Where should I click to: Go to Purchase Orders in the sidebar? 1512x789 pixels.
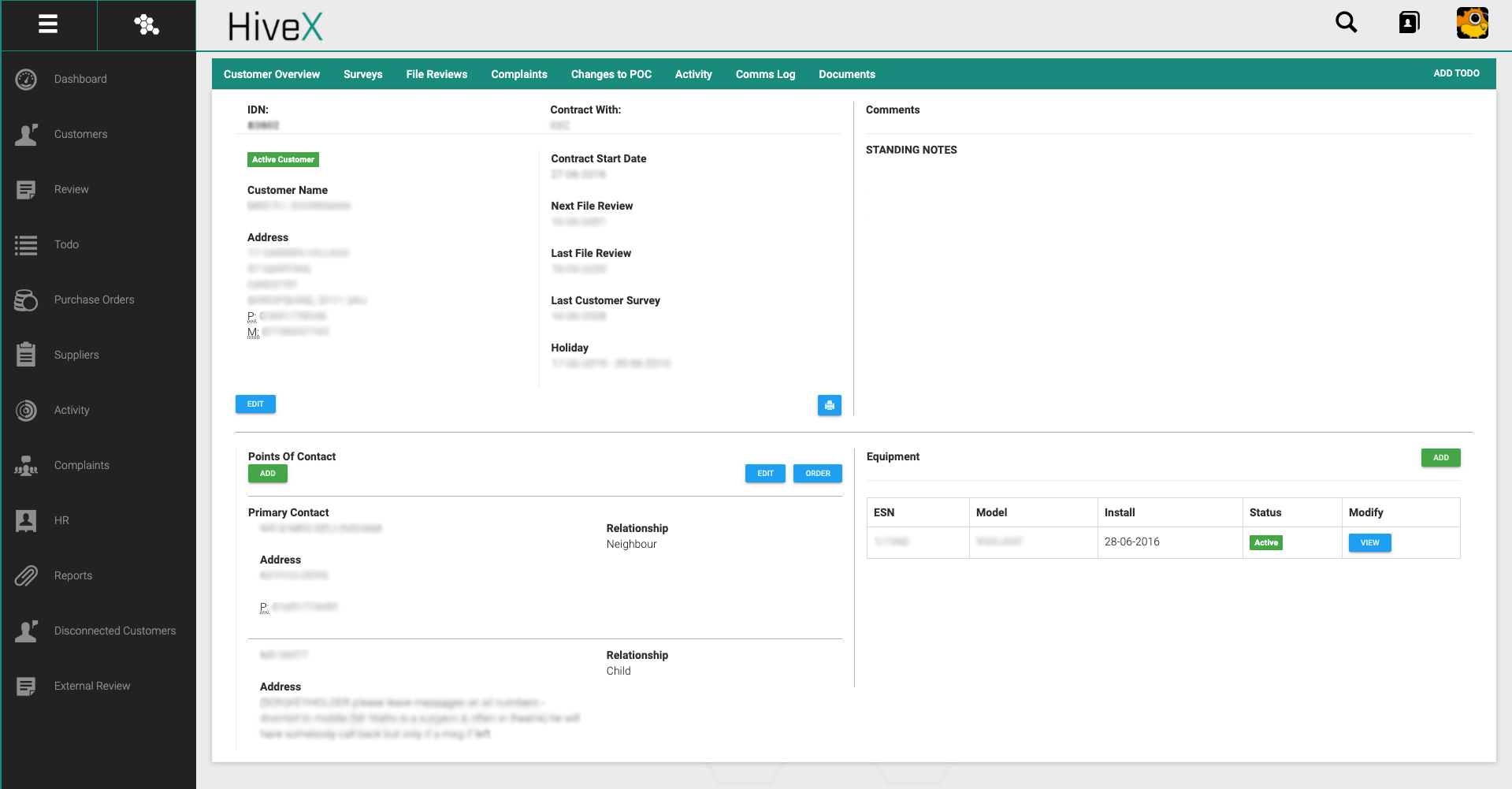coord(94,300)
